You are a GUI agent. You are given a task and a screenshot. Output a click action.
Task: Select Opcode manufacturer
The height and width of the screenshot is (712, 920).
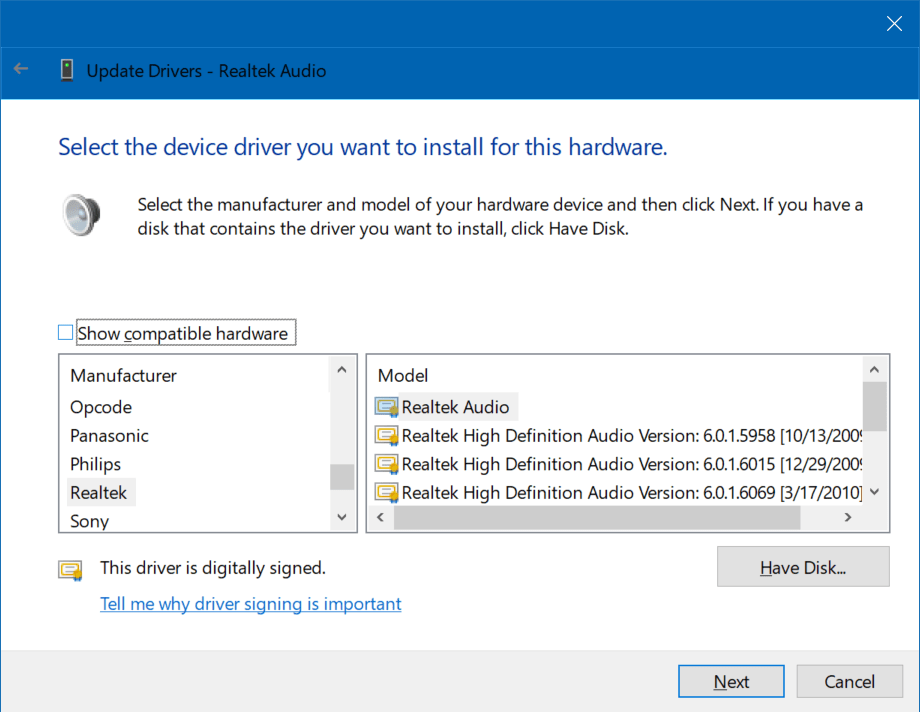101,407
